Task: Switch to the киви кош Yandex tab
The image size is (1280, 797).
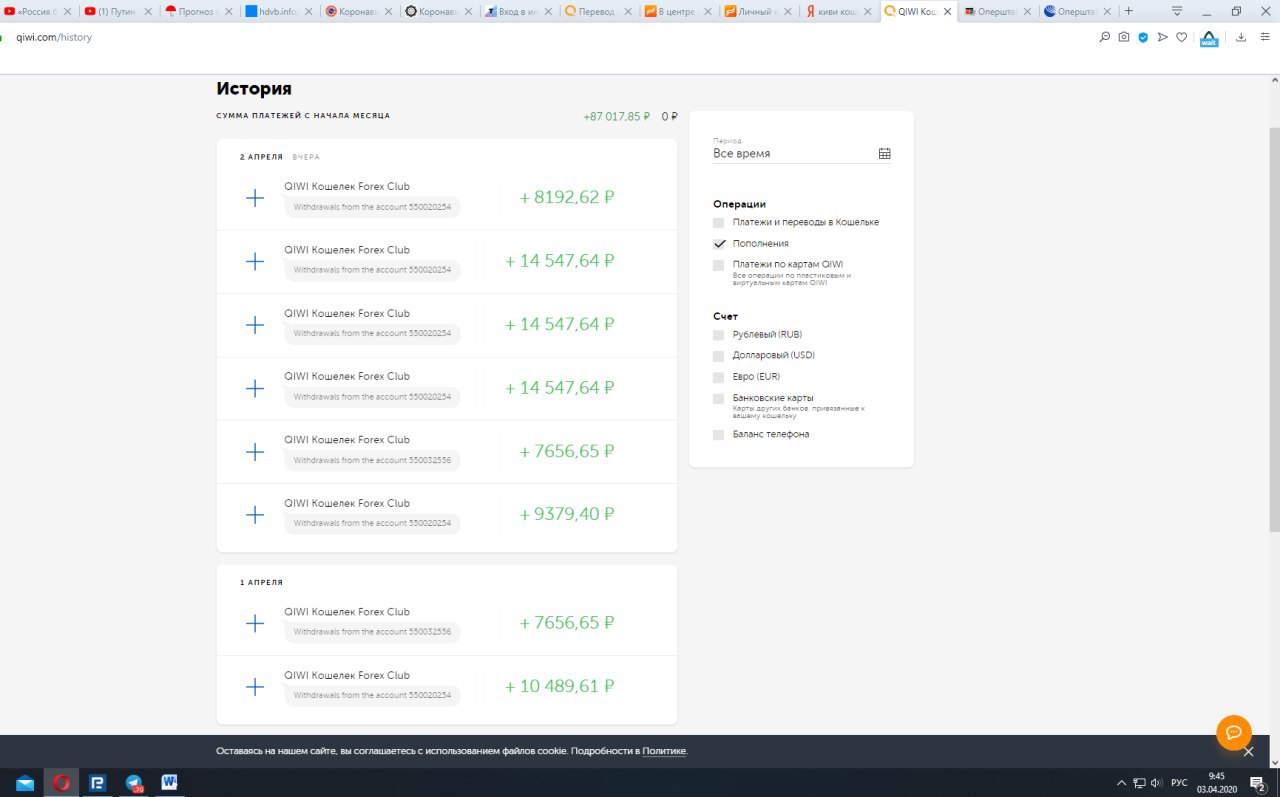Action: click(x=838, y=12)
